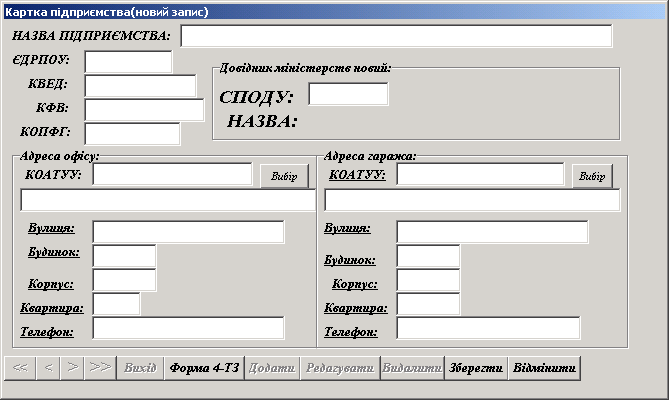The height and width of the screenshot is (400, 669).
Task: Click the Редагувати button
Action: (340, 368)
